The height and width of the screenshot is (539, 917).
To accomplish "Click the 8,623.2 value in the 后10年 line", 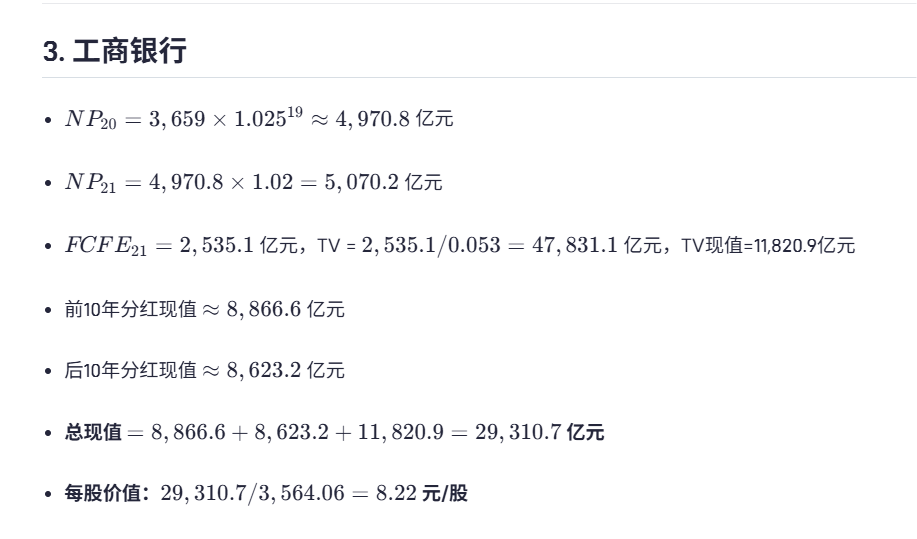I will (264, 371).
